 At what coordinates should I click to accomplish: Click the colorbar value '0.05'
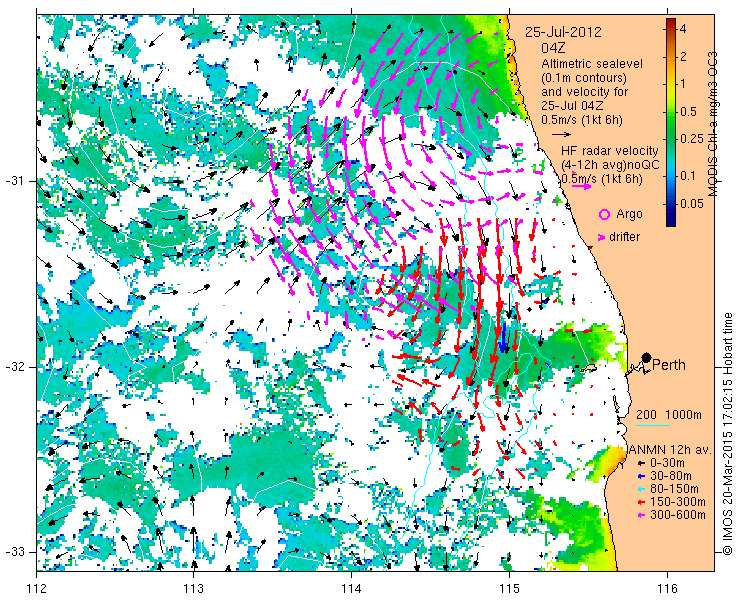point(691,203)
